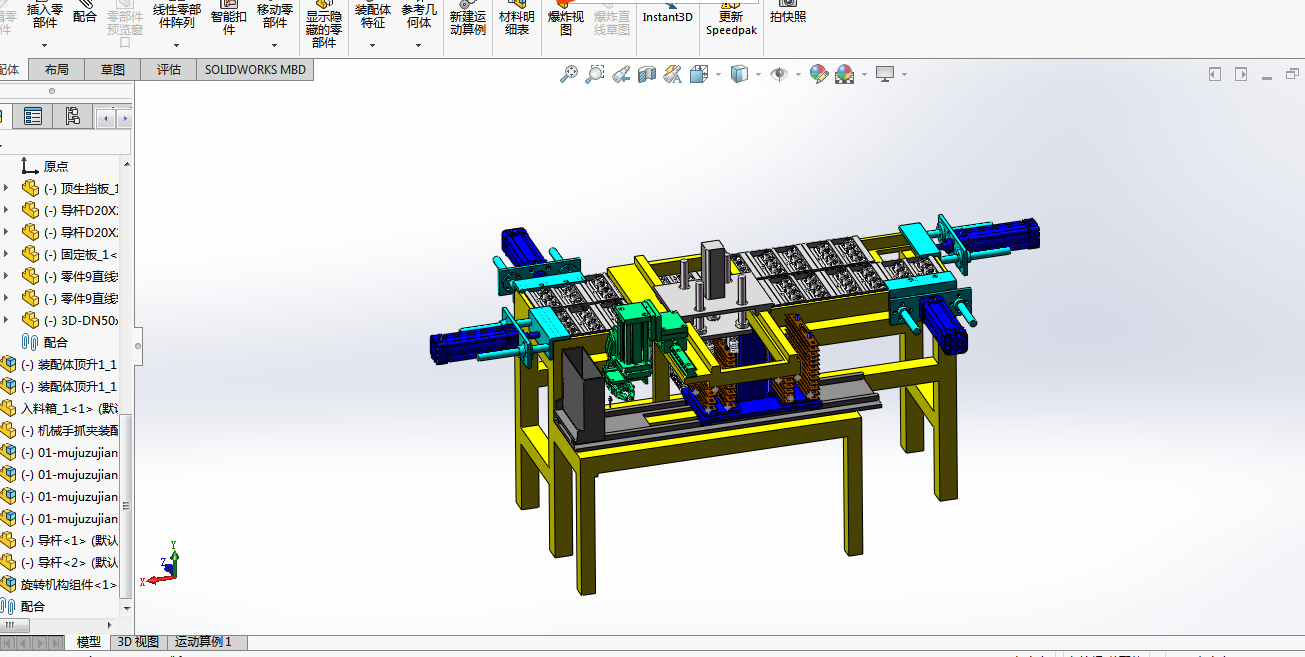Screen dimensions: 1305x657
Task: Expand the 3D-DN50 component node
Action: 7,321
